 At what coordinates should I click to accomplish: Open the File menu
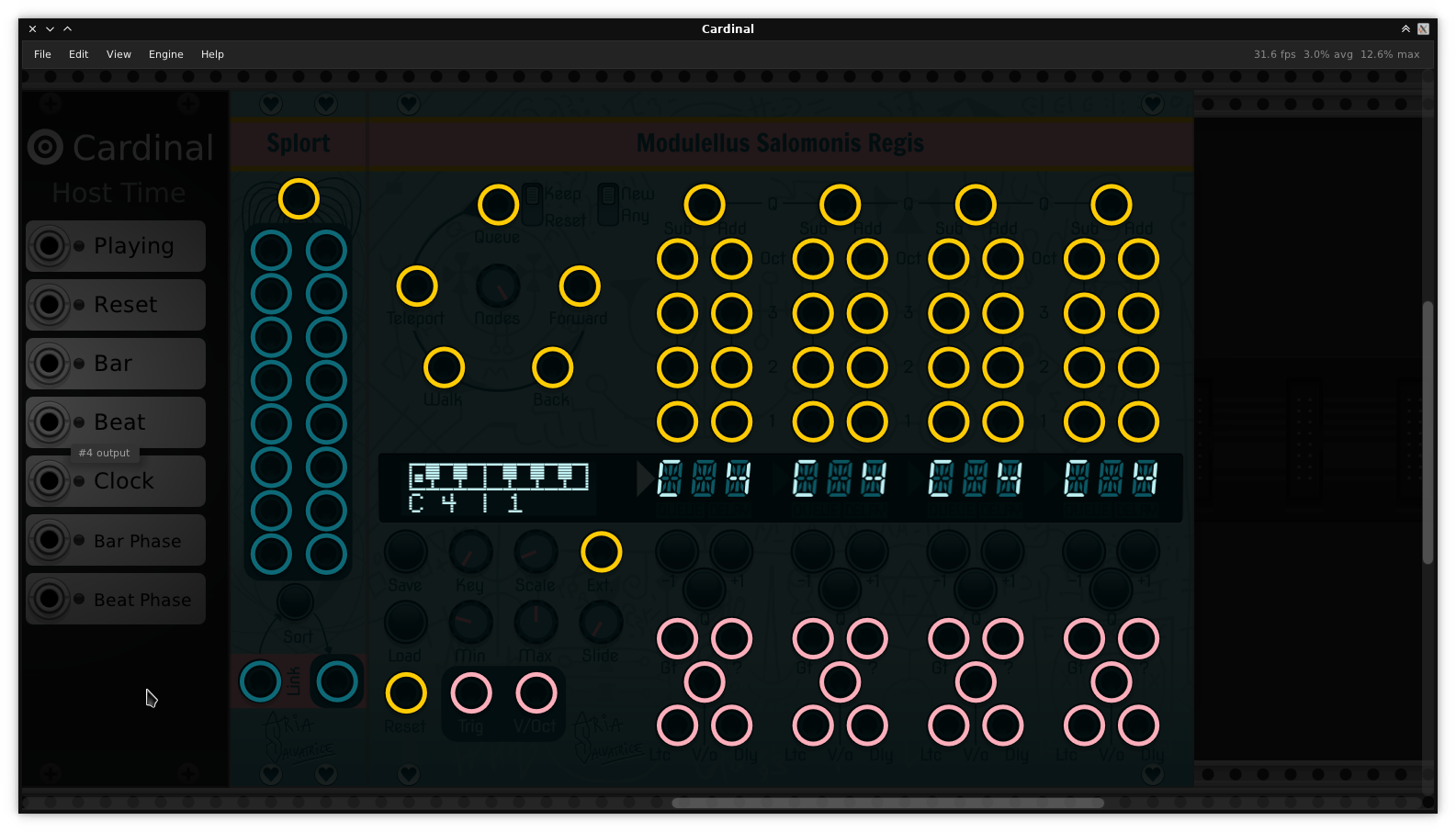click(x=42, y=54)
